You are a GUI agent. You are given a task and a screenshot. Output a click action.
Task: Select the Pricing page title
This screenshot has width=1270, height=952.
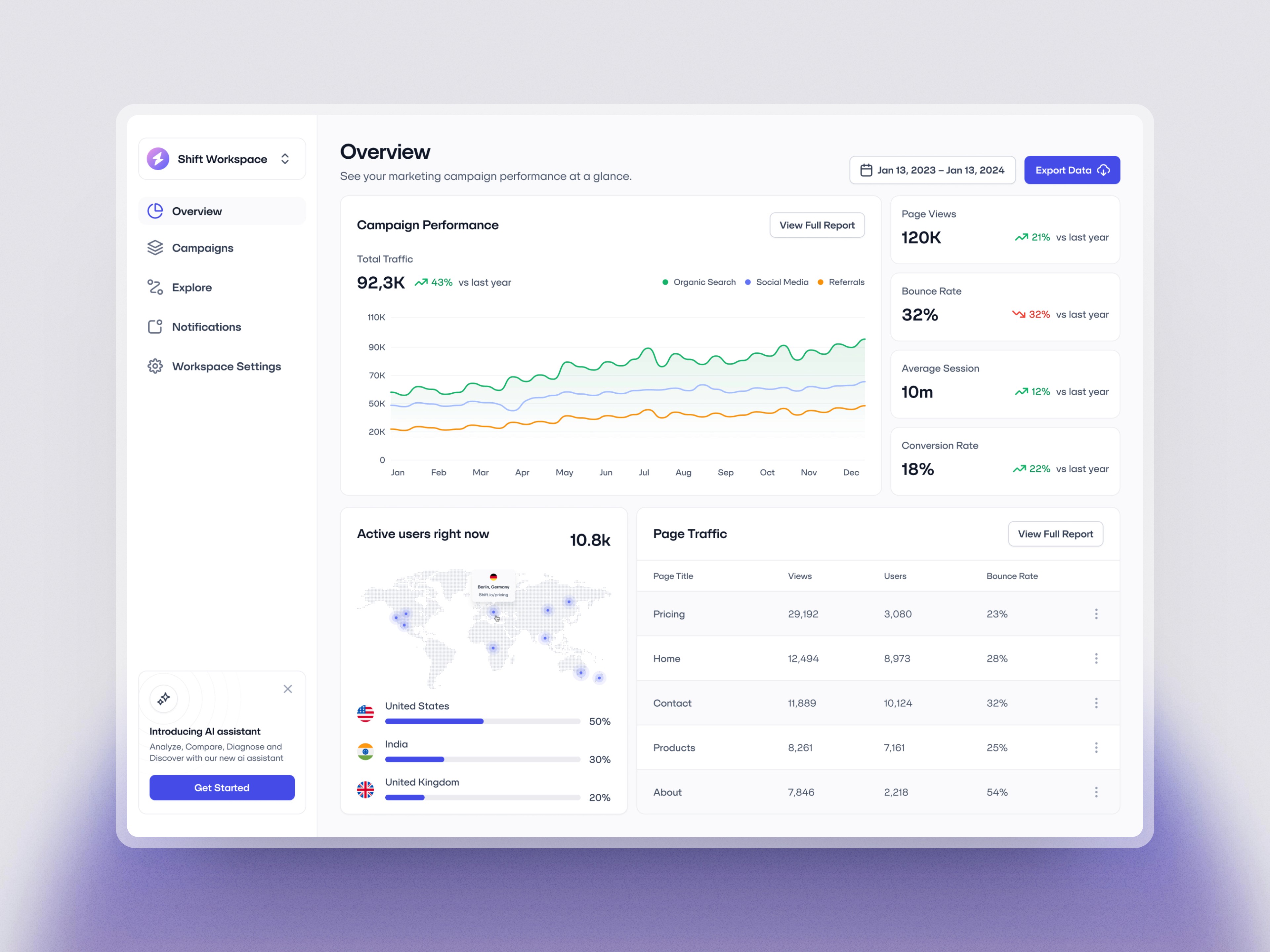[669, 614]
